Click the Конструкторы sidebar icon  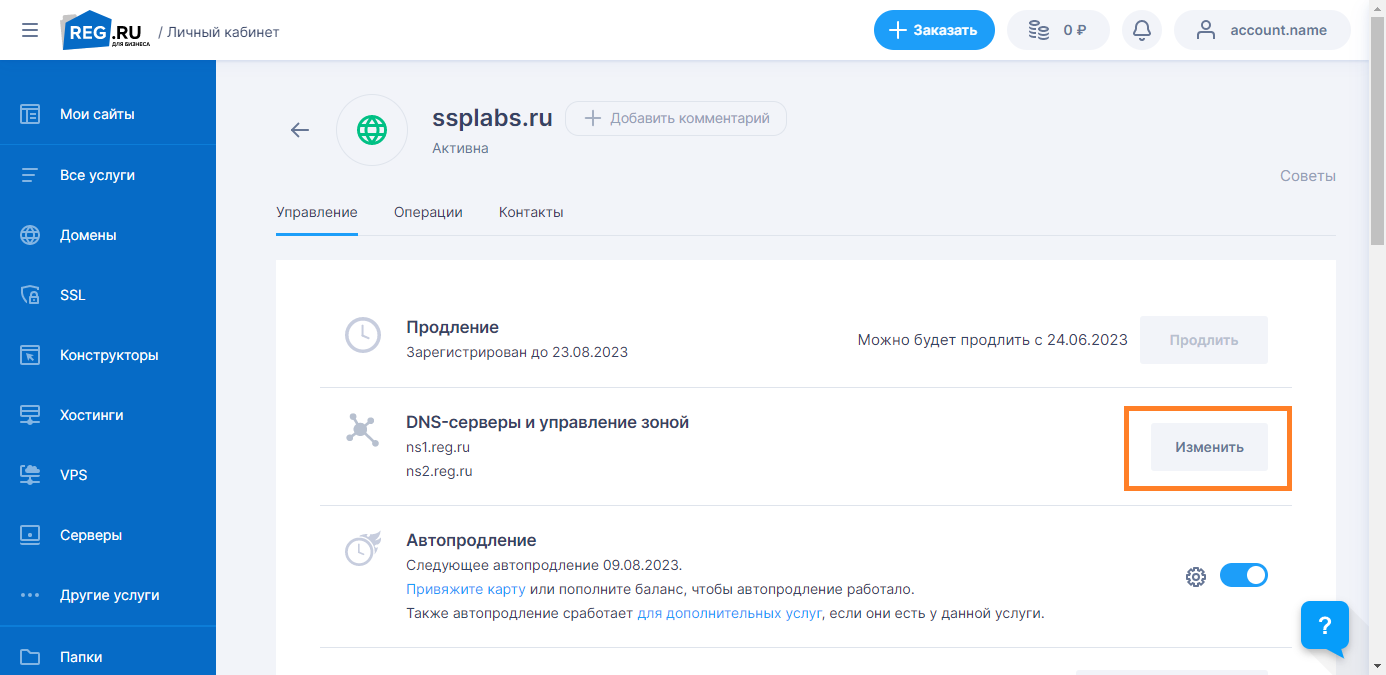pos(30,355)
